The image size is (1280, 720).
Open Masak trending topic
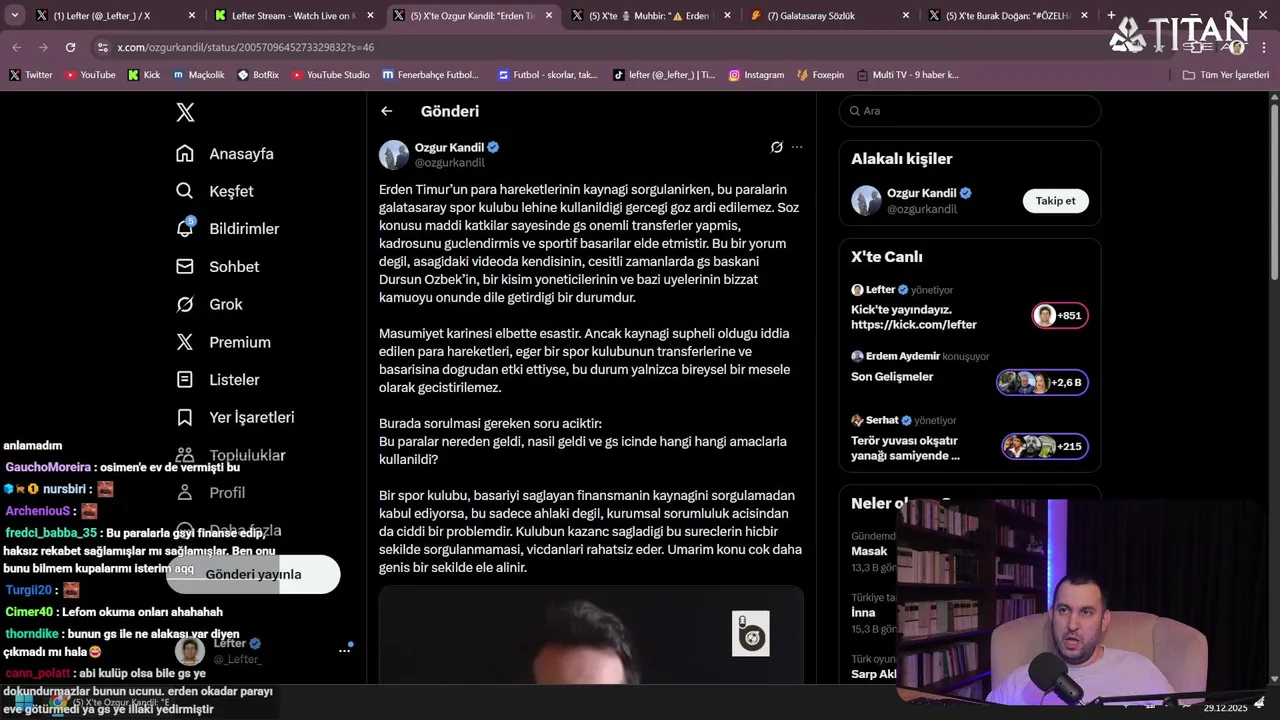(873, 552)
